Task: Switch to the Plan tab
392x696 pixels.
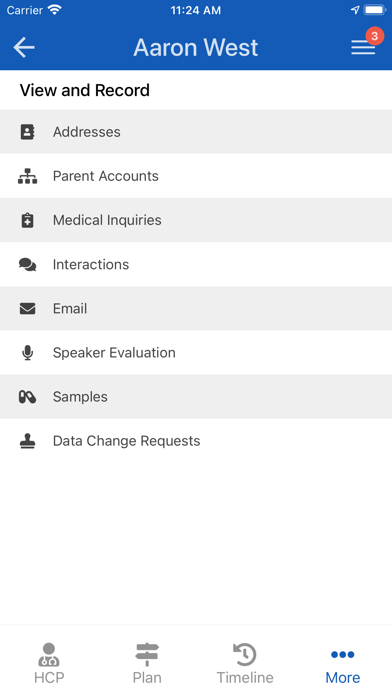Action: tap(147, 663)
